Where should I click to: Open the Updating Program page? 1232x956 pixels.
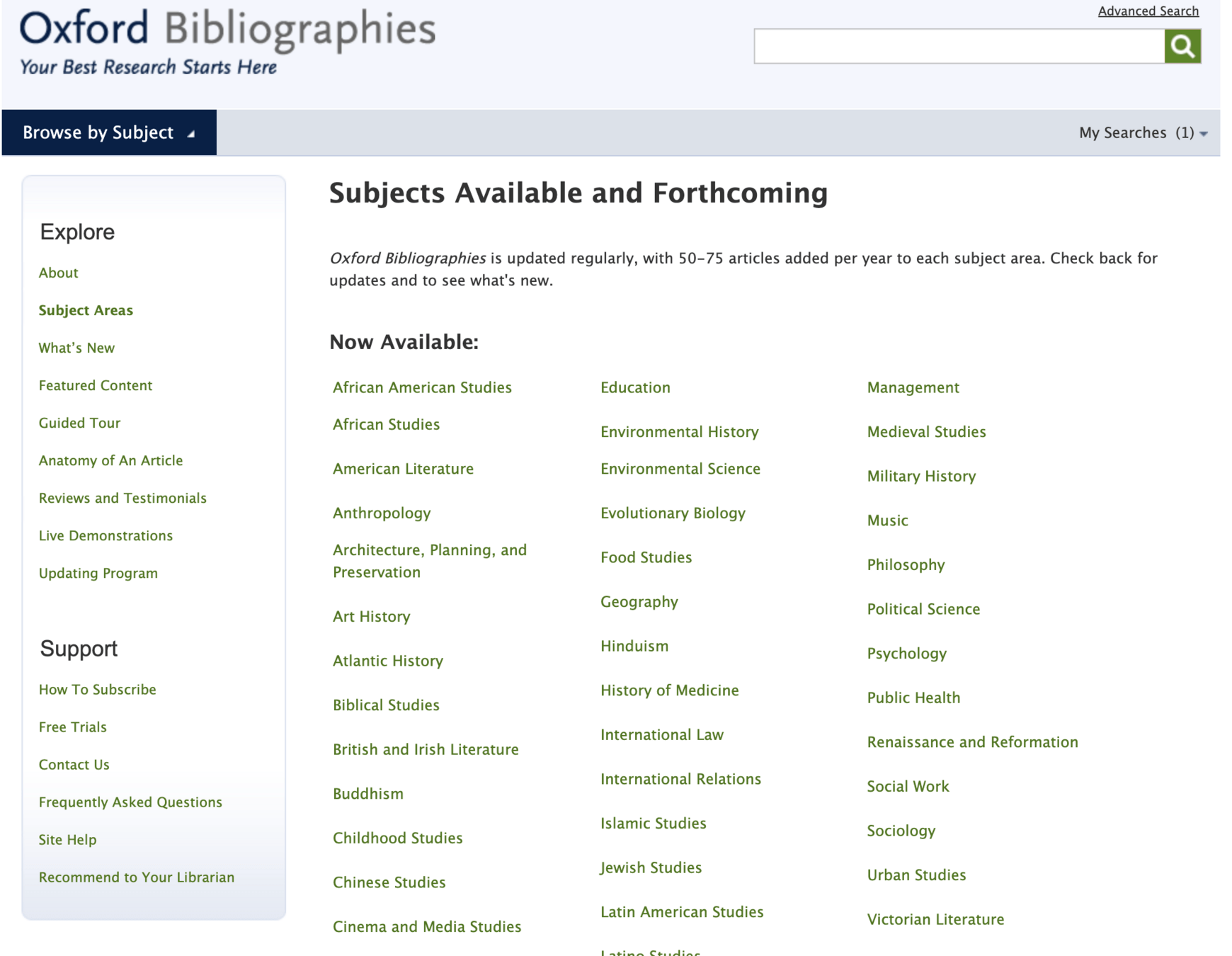(98, 573)
